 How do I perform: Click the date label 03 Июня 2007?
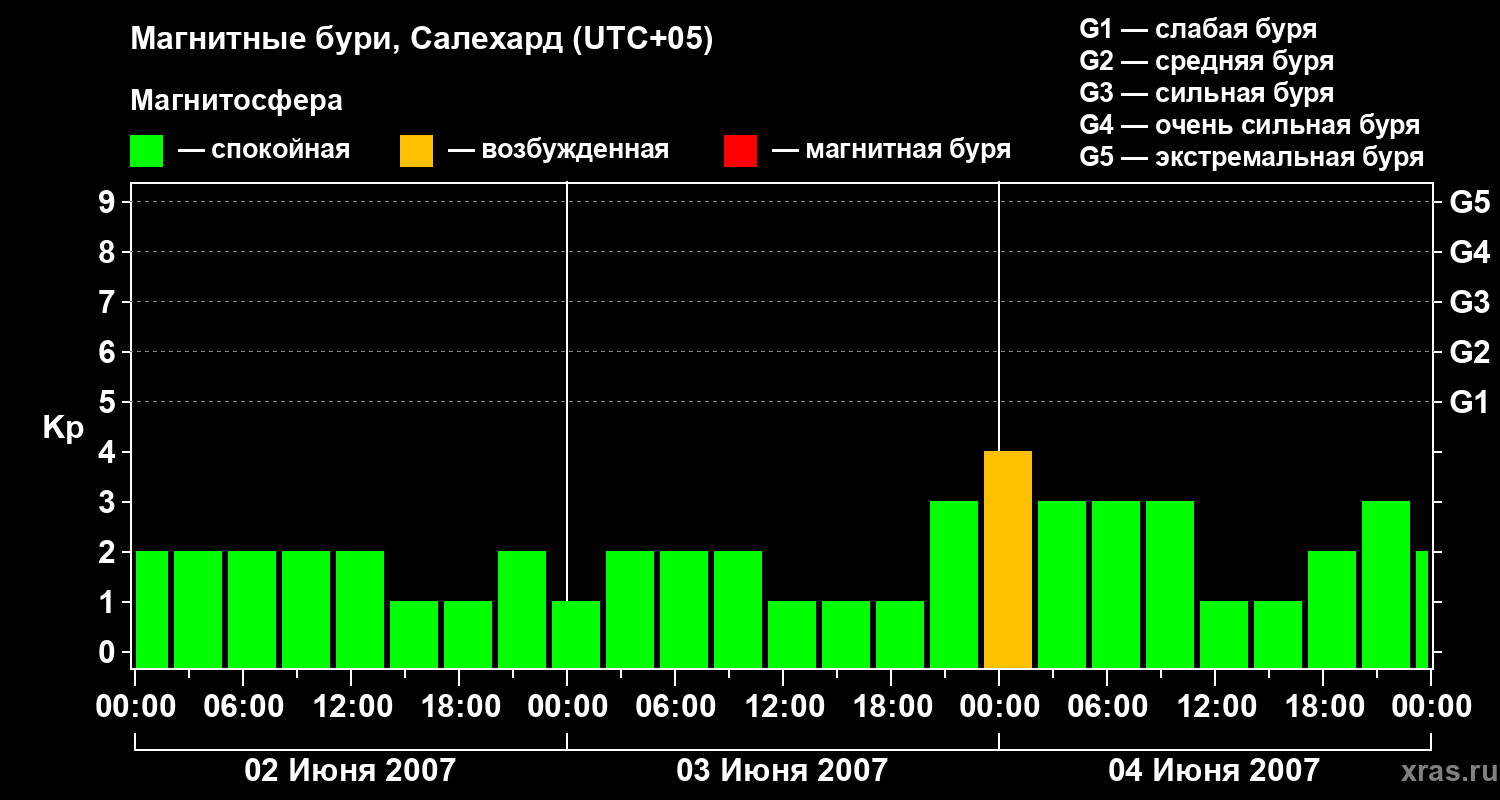pyautogui.click(x=782, y=771)
